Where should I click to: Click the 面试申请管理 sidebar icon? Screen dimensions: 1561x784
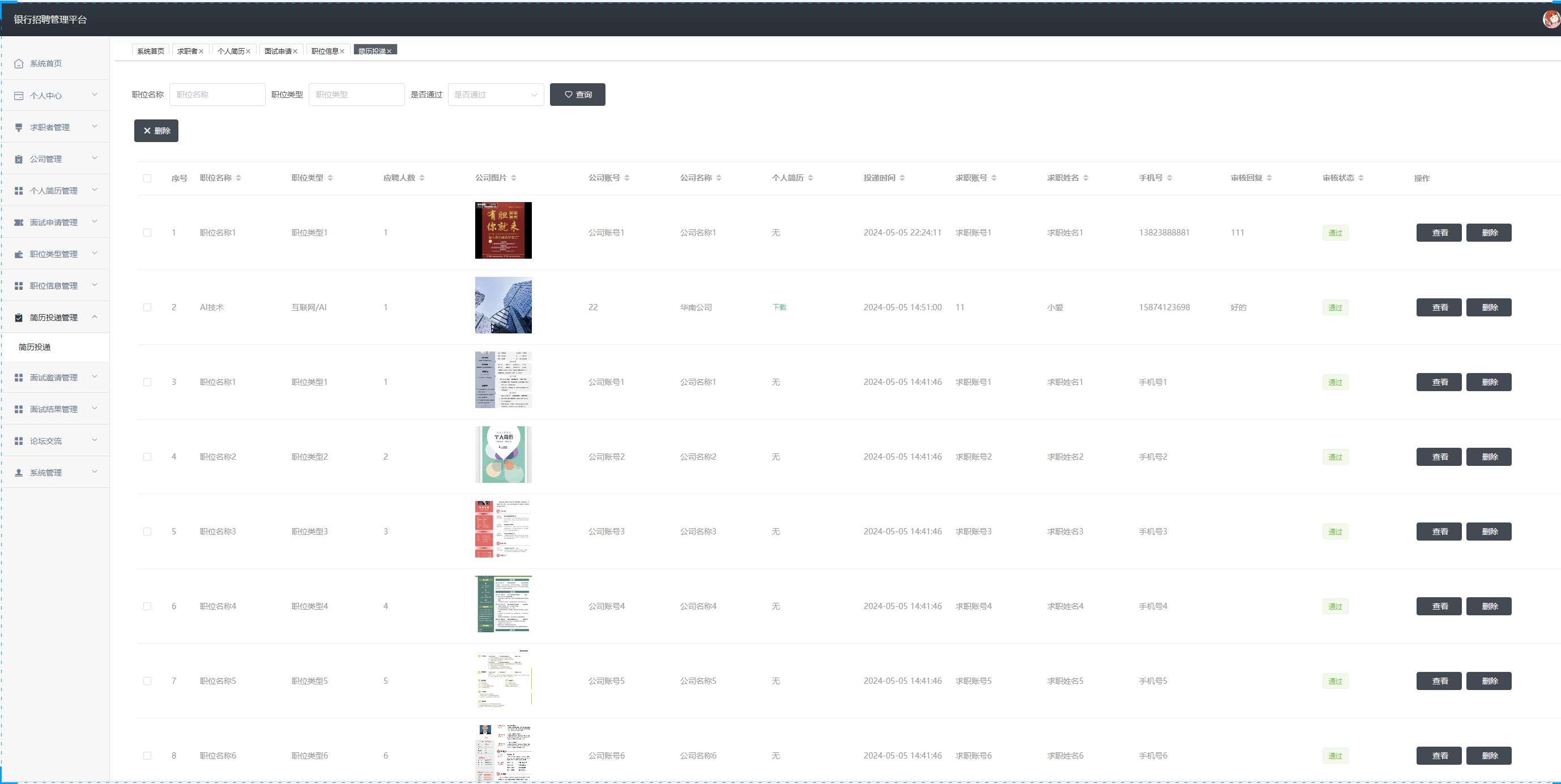tap(19, 222)
